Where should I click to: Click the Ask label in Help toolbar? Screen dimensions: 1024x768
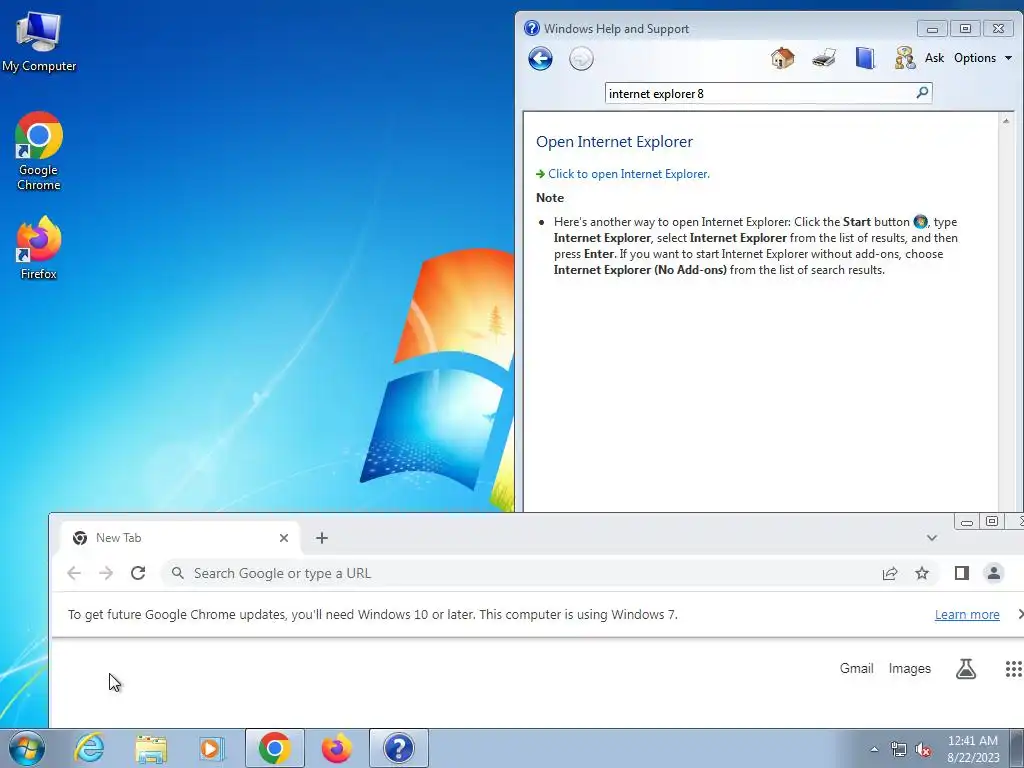click(x=934, y=58)
